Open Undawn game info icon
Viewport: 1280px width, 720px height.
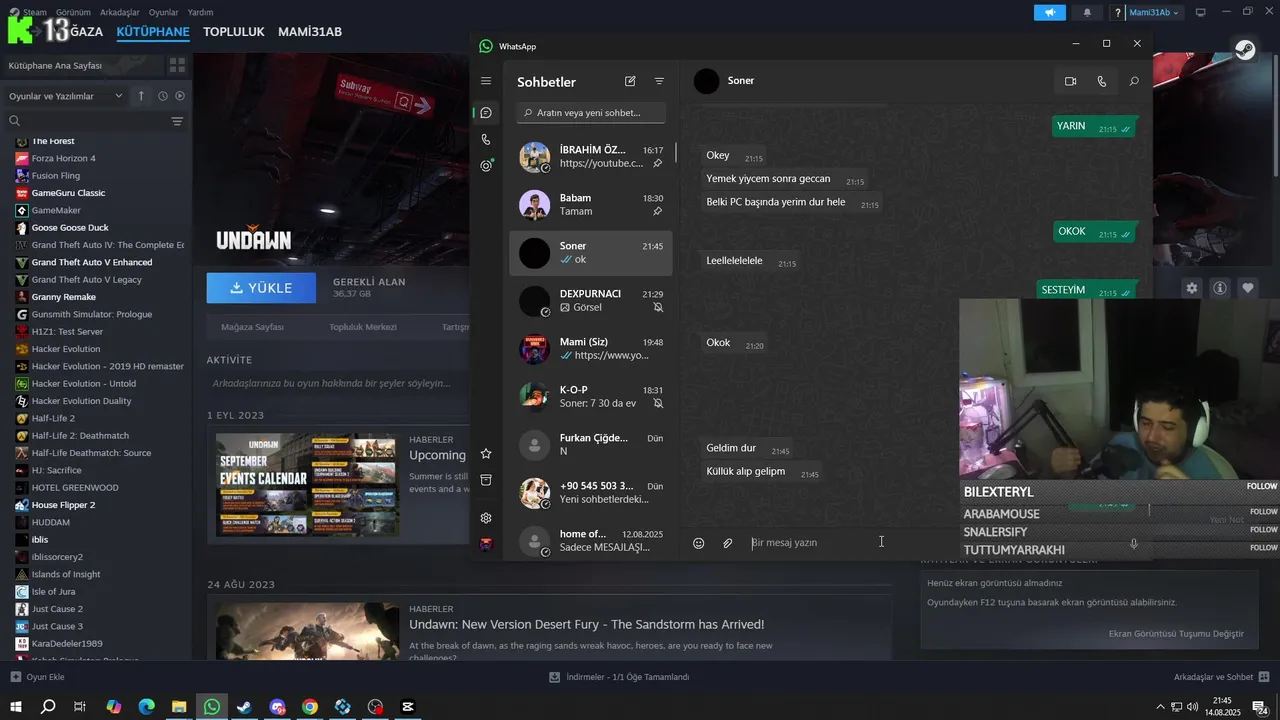(1220, 288)
